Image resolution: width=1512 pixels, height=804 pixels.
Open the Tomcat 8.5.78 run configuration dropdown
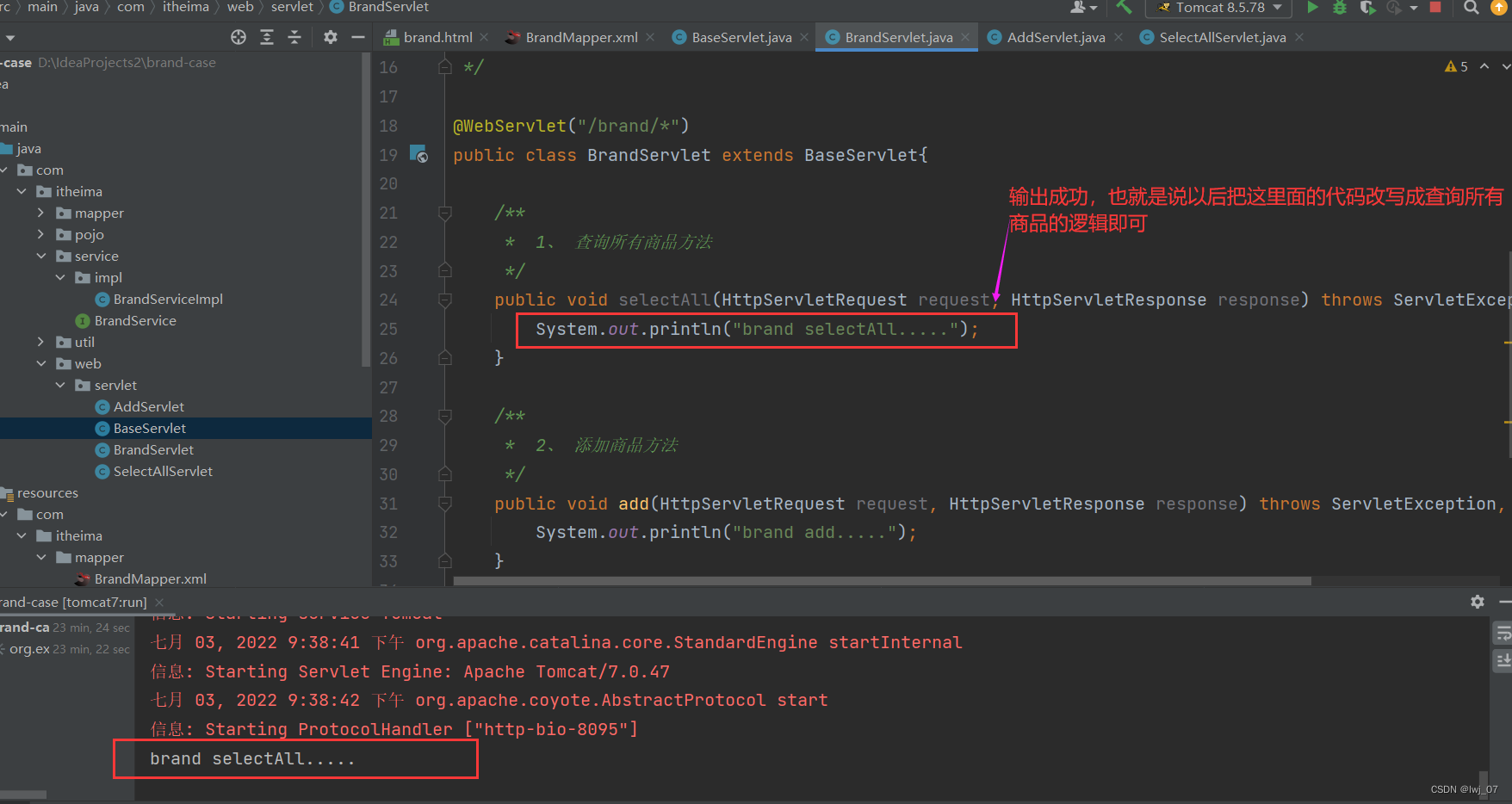(x=1275, y=8)
